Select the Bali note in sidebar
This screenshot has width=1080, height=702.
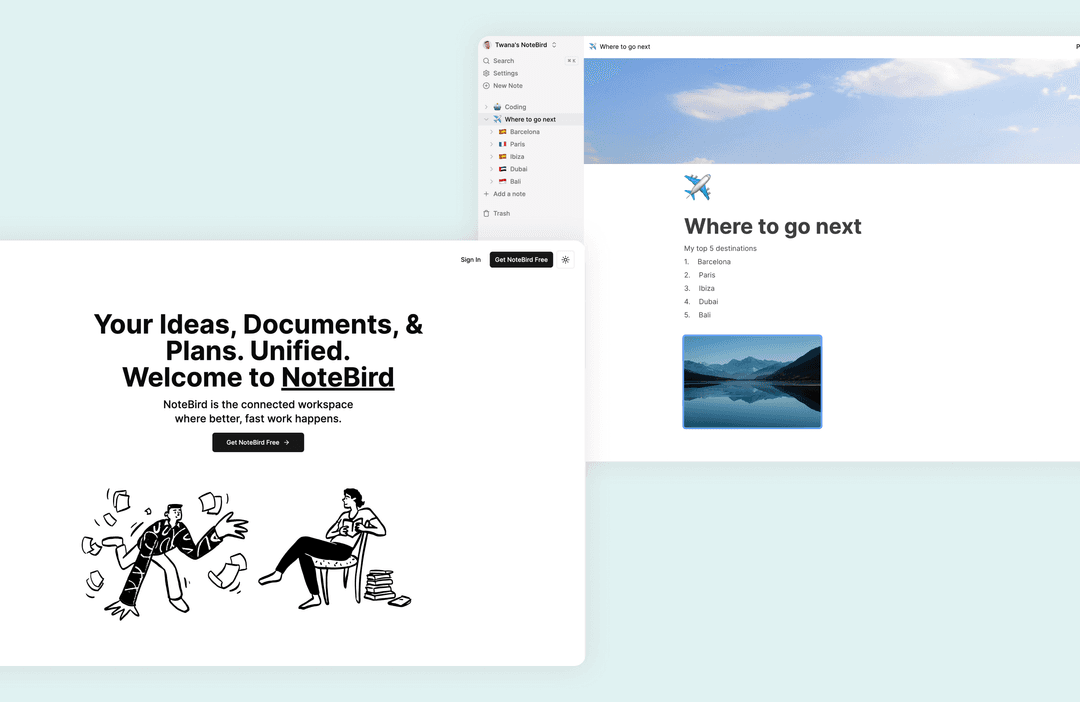click(516, 182)
